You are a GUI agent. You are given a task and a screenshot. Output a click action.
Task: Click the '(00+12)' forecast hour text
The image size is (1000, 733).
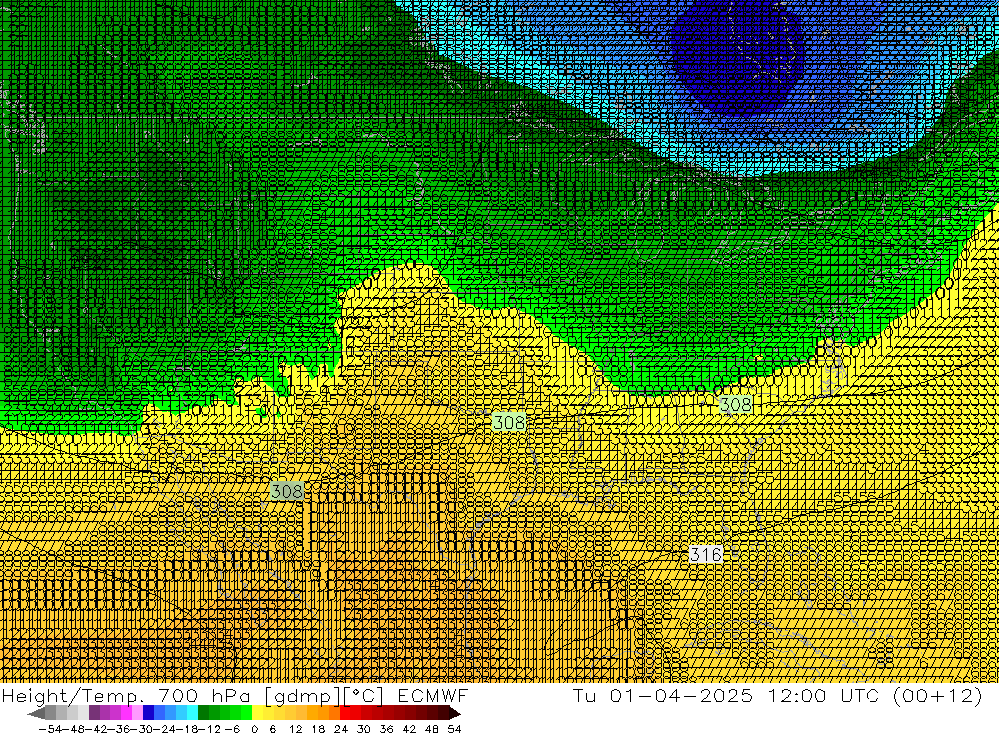[938, 695]
